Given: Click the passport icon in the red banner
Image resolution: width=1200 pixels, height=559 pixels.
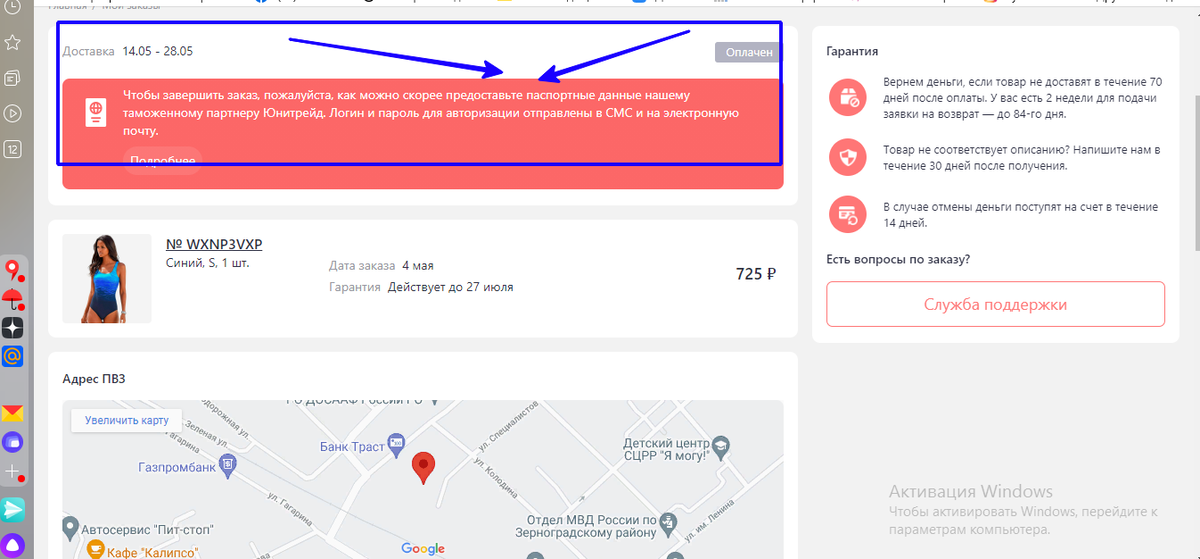Looking at the screenshot, I should click(x=95, y=112).
